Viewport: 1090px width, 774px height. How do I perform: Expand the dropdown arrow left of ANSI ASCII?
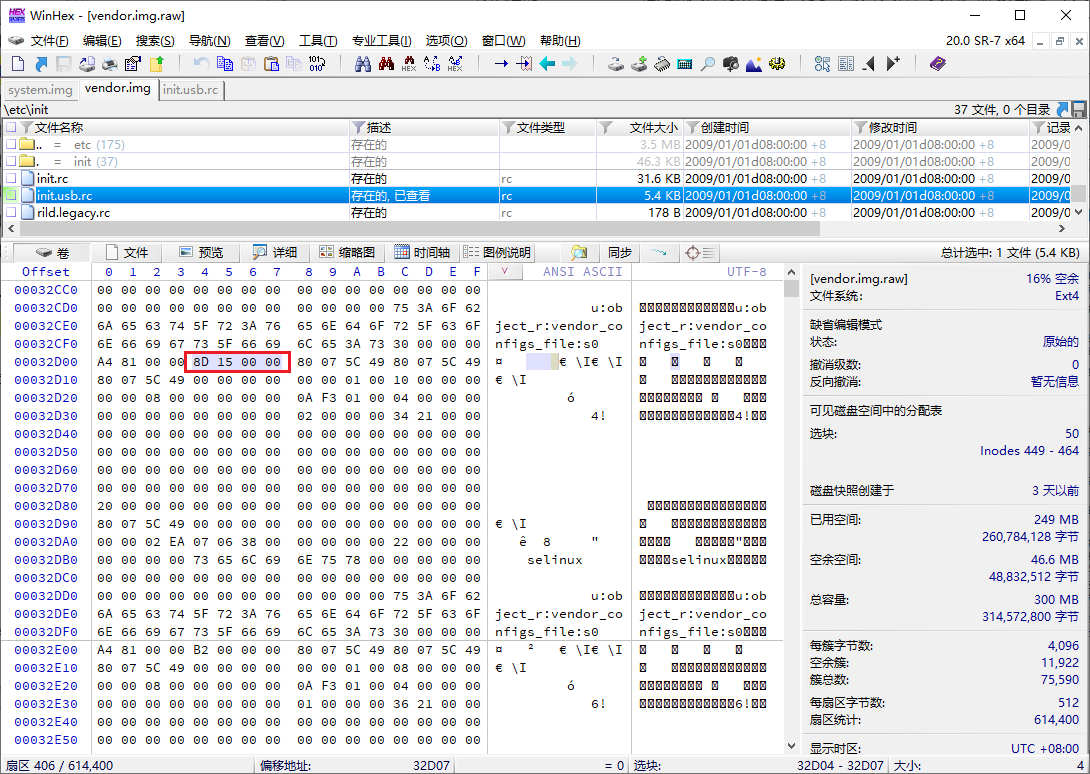[x=505, y=271]
